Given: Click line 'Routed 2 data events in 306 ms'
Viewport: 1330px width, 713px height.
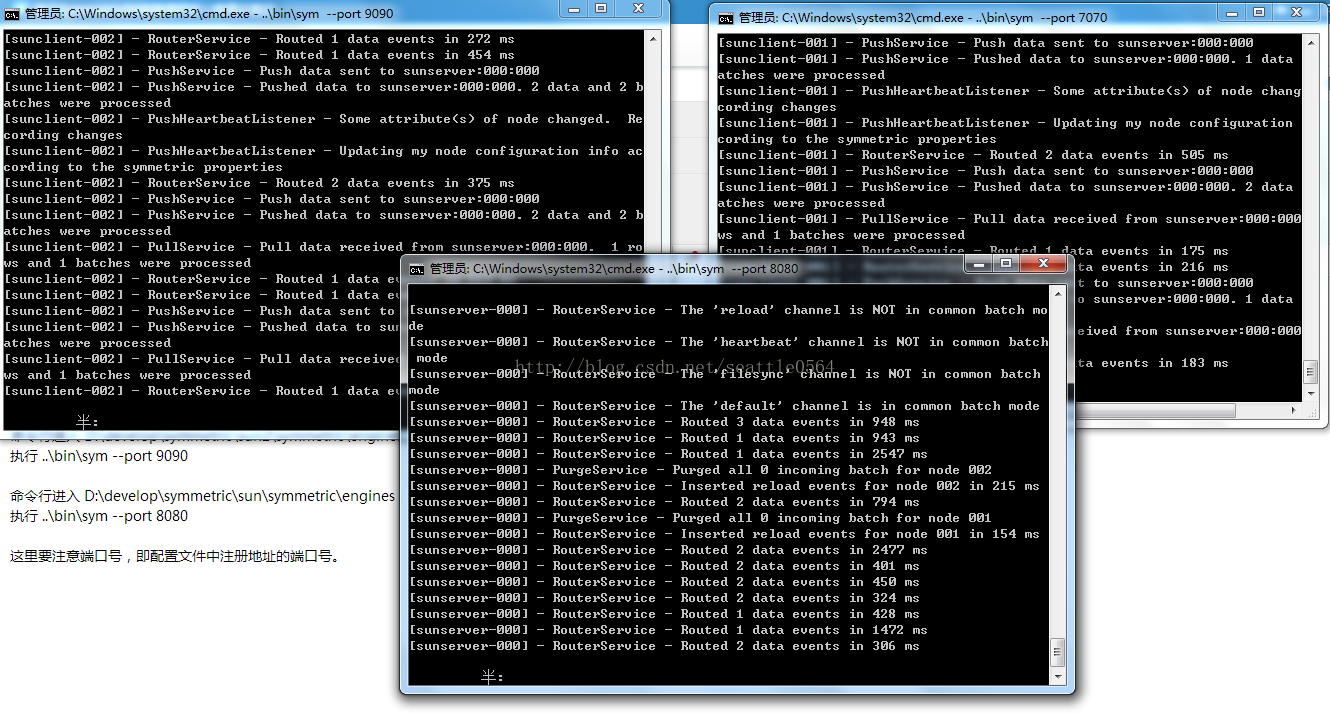Looking at the screenshot, I should click(664, 646).
